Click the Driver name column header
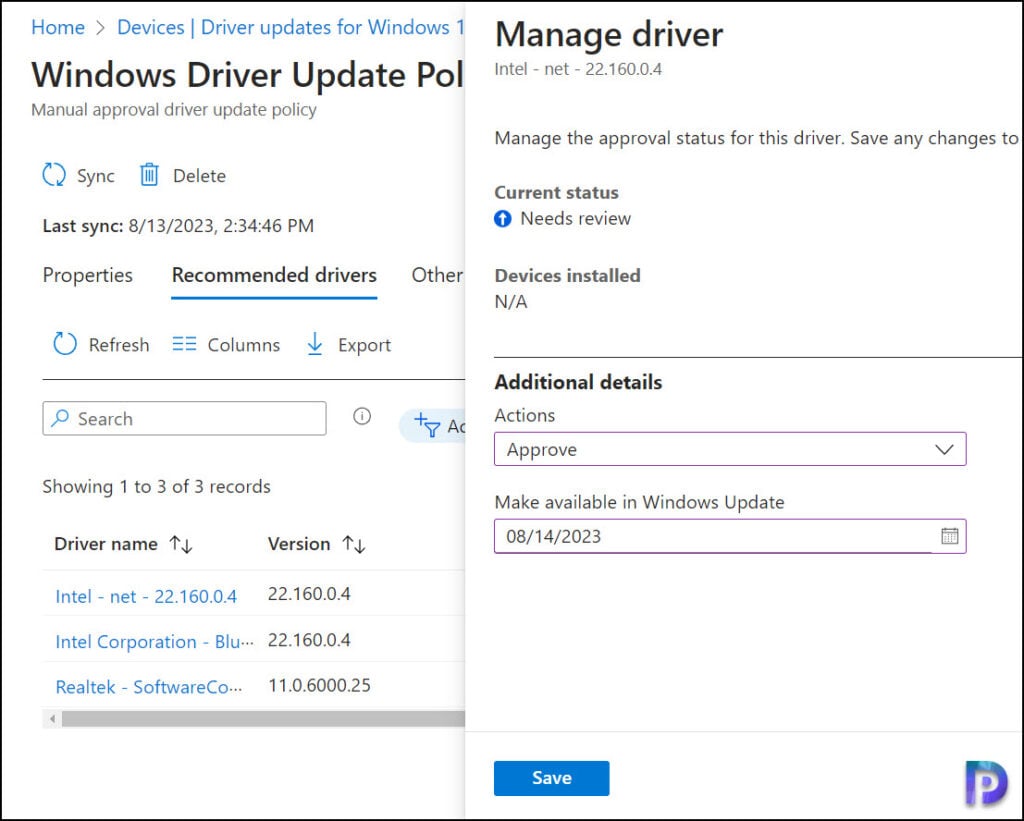This screenshot has width=1024, height=821. pyautogui.click(x=106, y=544)
